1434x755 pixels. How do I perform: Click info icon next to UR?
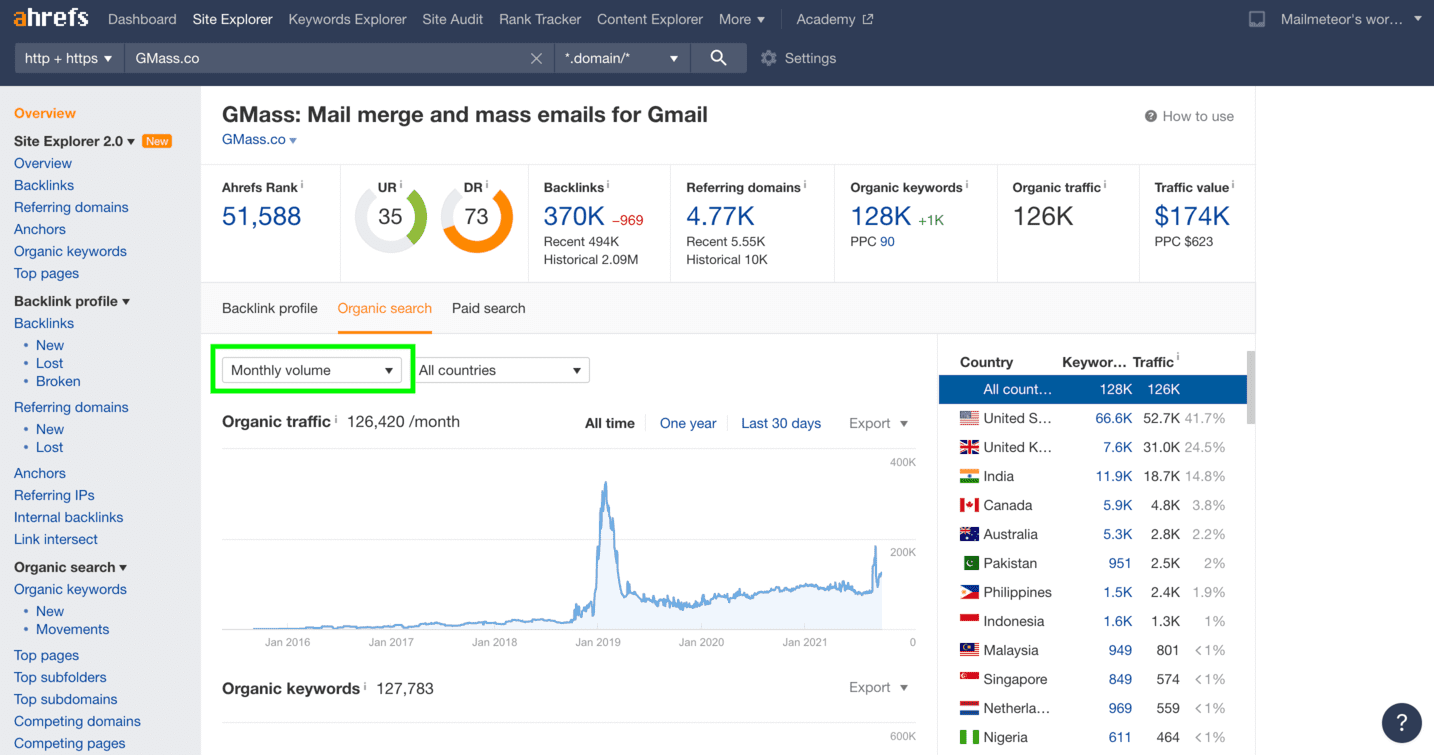[401, 185]
